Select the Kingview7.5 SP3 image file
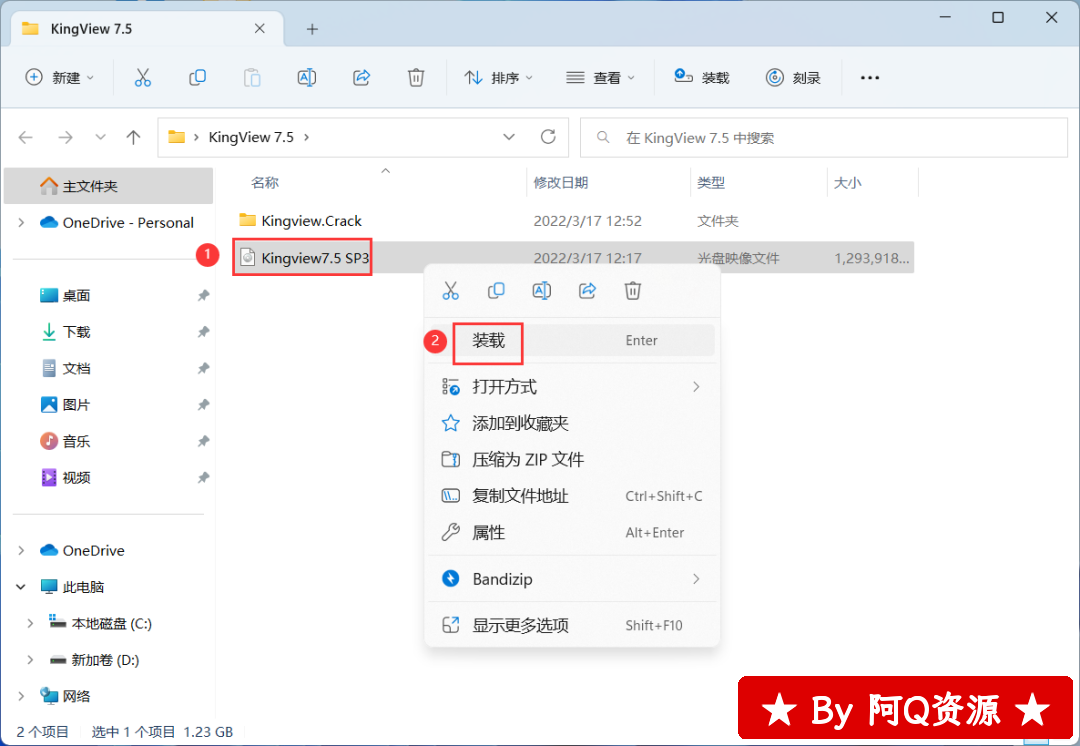The image size is (1080, 746). (x=315, y=258)
